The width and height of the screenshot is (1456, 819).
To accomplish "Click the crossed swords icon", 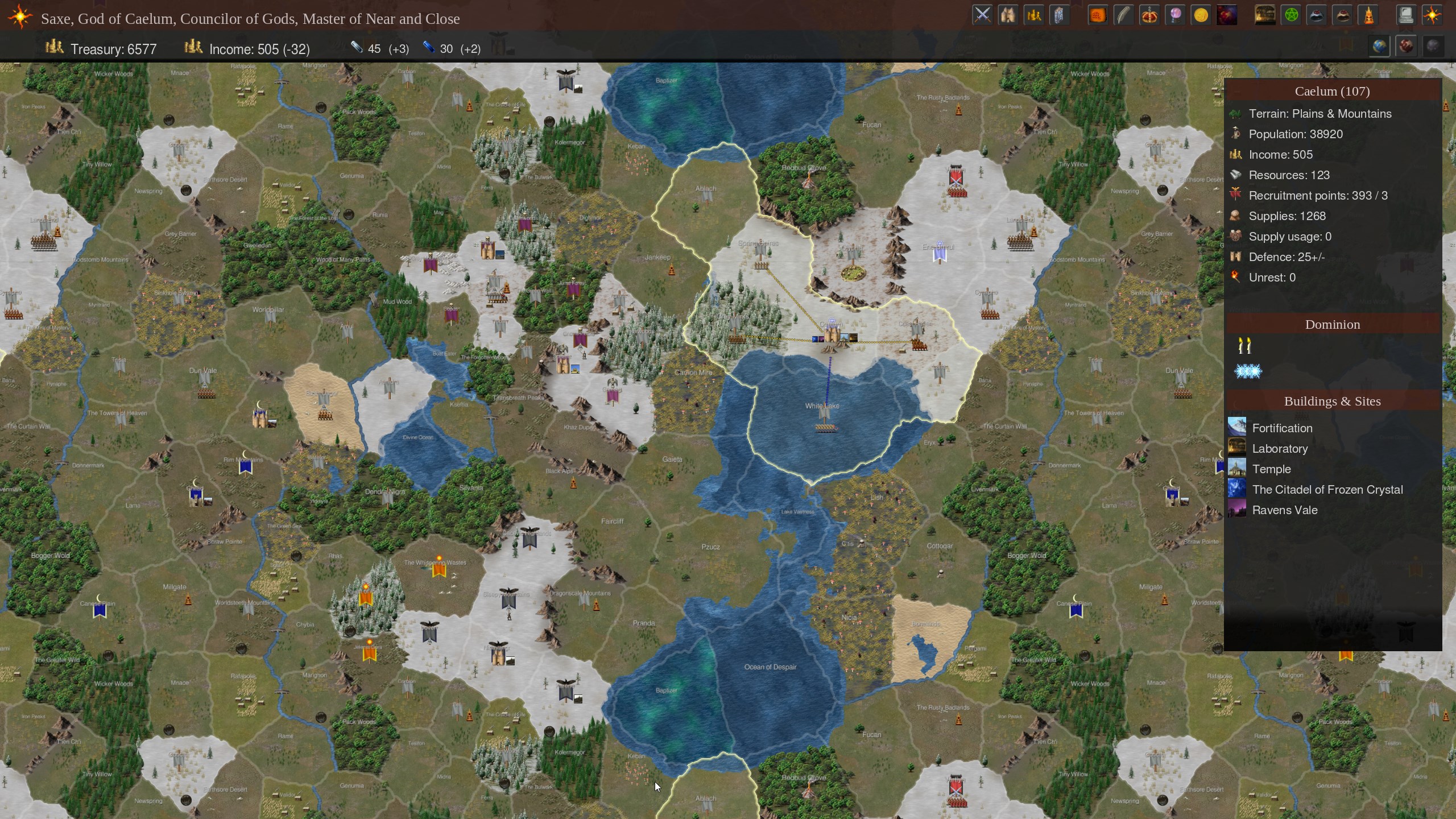I will click(982, 15).
